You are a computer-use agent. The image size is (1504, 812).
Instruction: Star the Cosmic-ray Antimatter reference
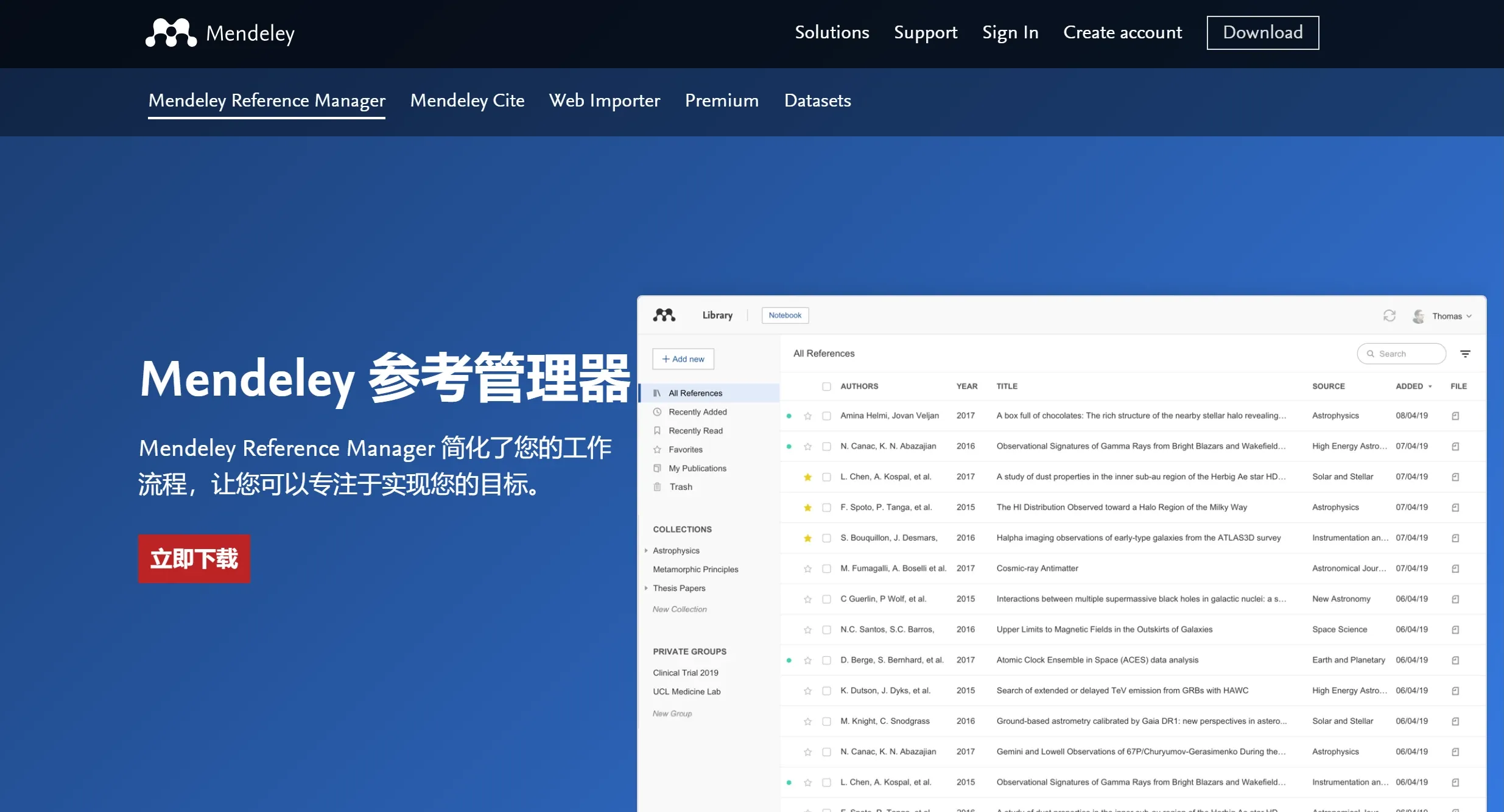pos(808,568)
